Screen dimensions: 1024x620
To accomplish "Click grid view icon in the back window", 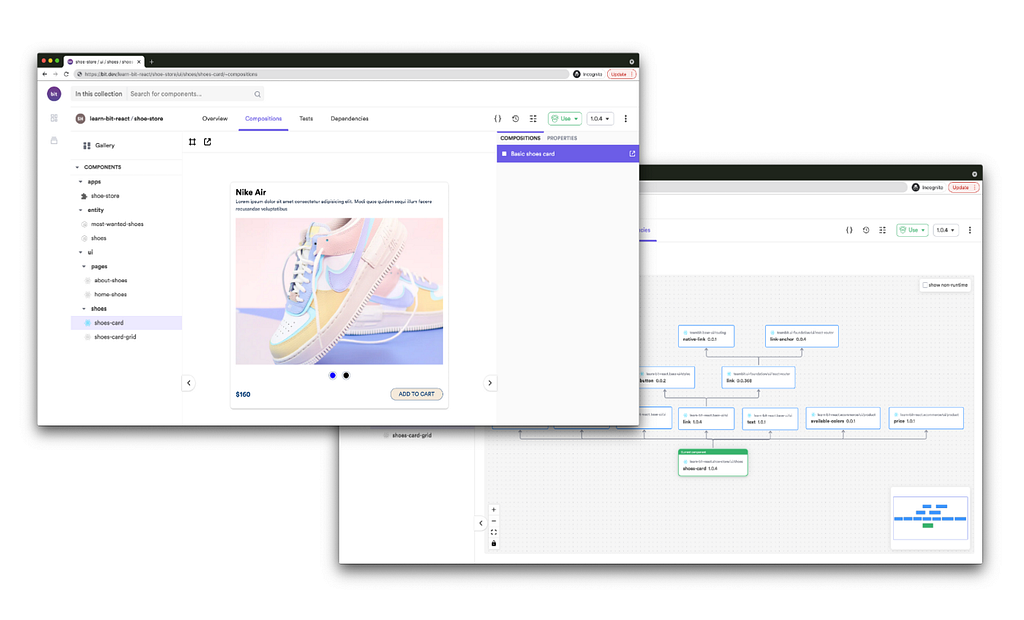I will pos(882,230).
